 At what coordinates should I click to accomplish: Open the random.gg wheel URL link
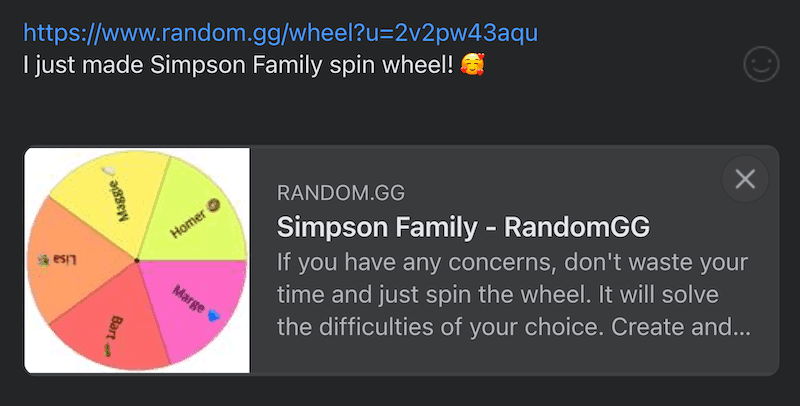[x=281, y=33]
